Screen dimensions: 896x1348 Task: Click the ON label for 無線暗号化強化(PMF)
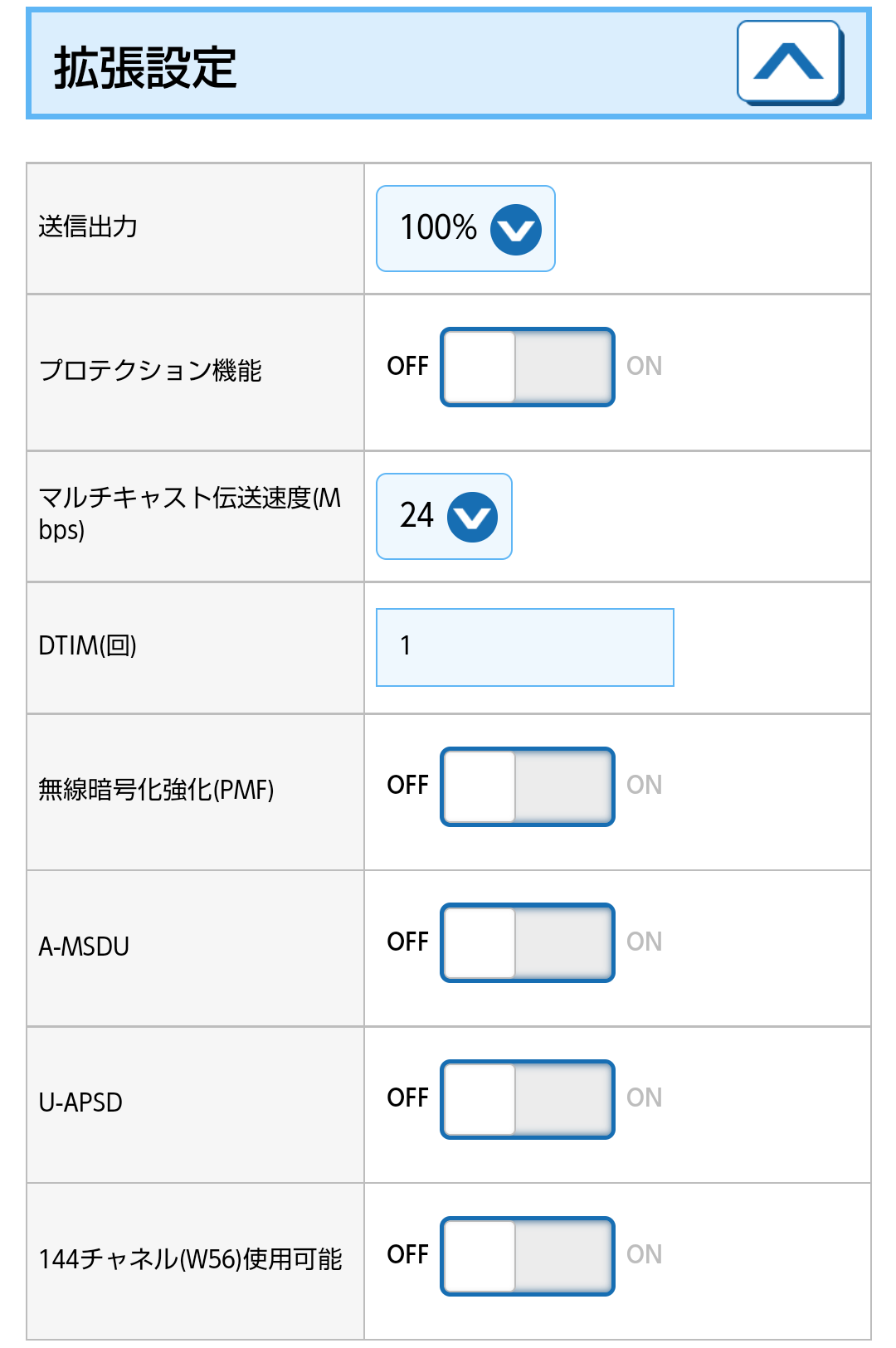(x=644, y=785)
